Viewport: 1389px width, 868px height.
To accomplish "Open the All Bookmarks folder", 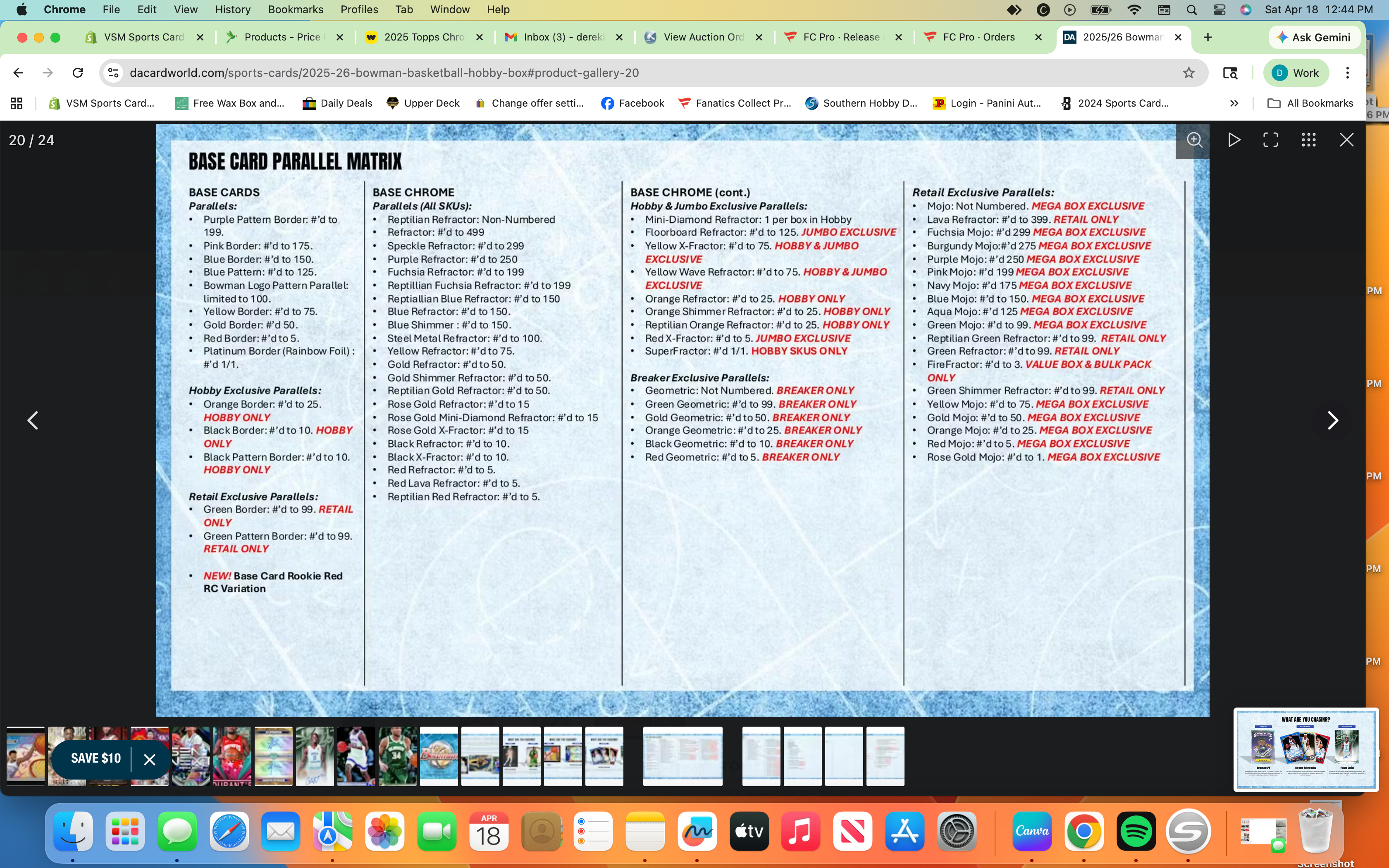I will tap(1310, 103).
